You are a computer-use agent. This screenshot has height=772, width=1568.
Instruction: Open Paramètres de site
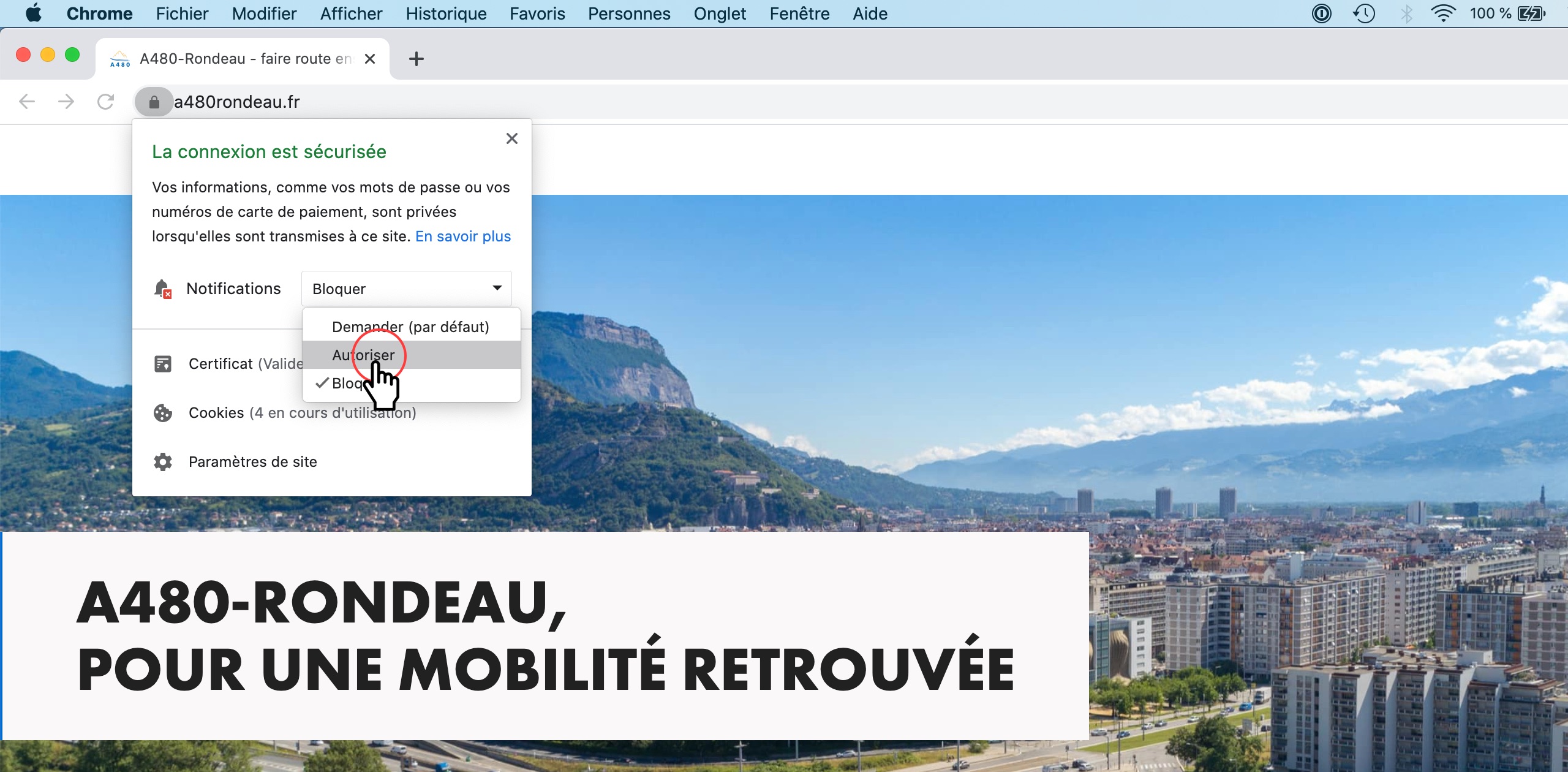point(253,462)
